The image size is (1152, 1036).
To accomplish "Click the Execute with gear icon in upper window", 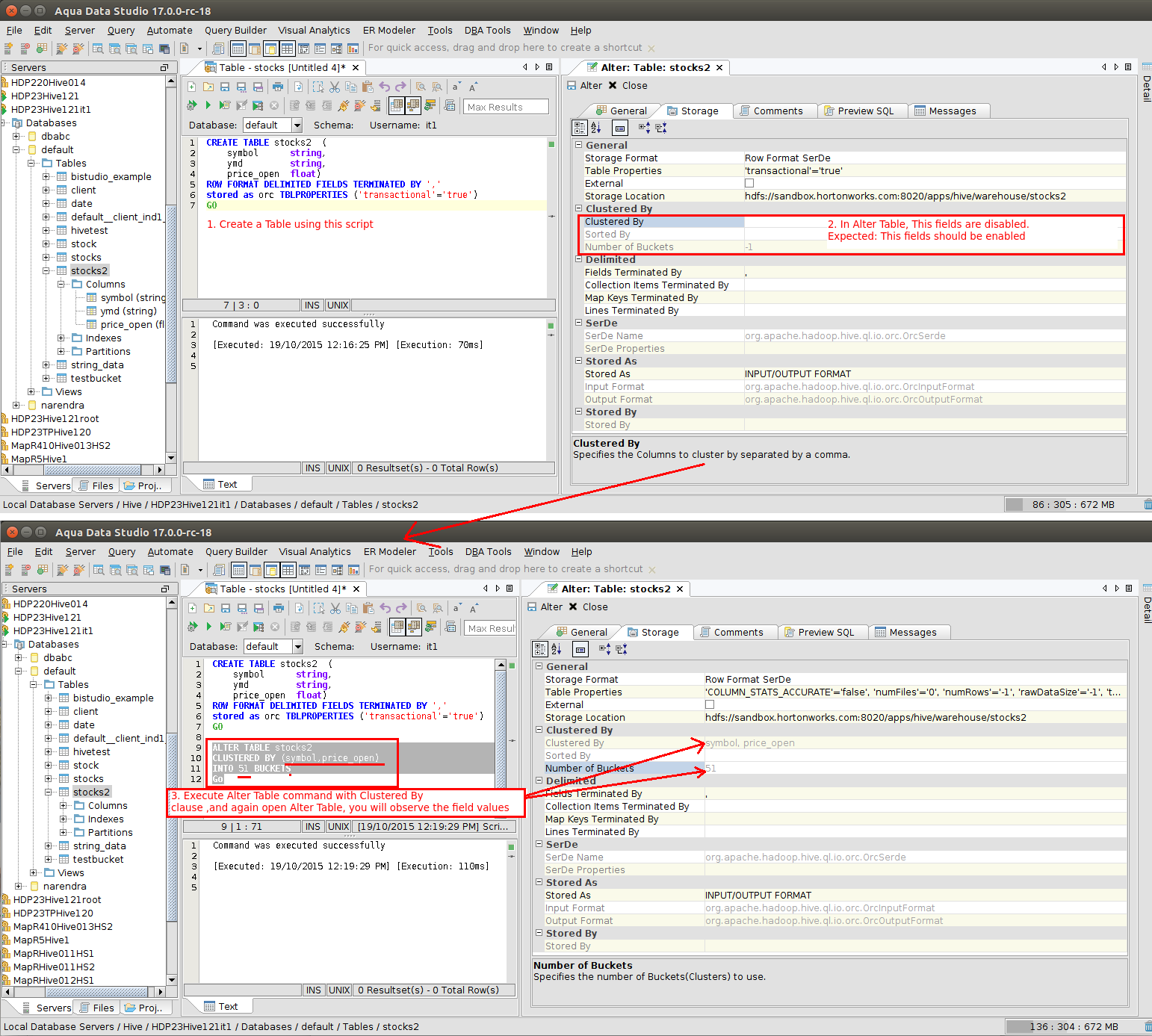I will tap(192, 105).
